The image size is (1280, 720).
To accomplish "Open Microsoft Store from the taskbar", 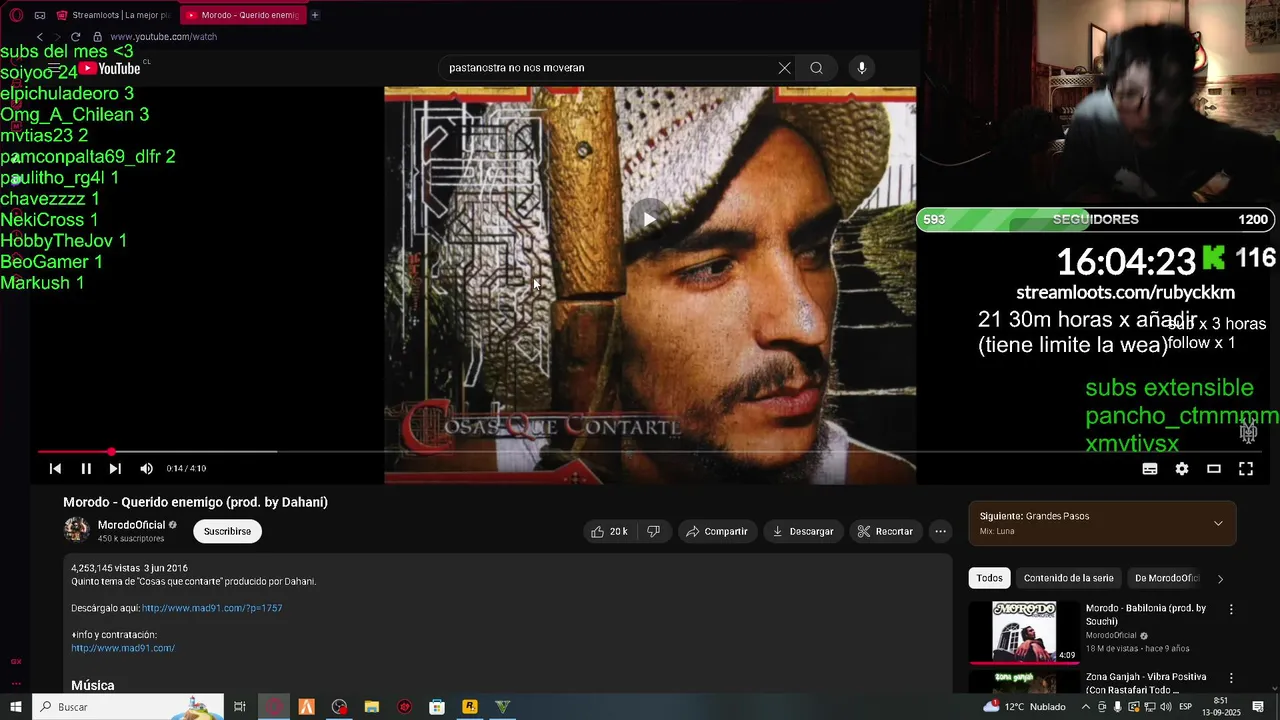I will (437, 707).
